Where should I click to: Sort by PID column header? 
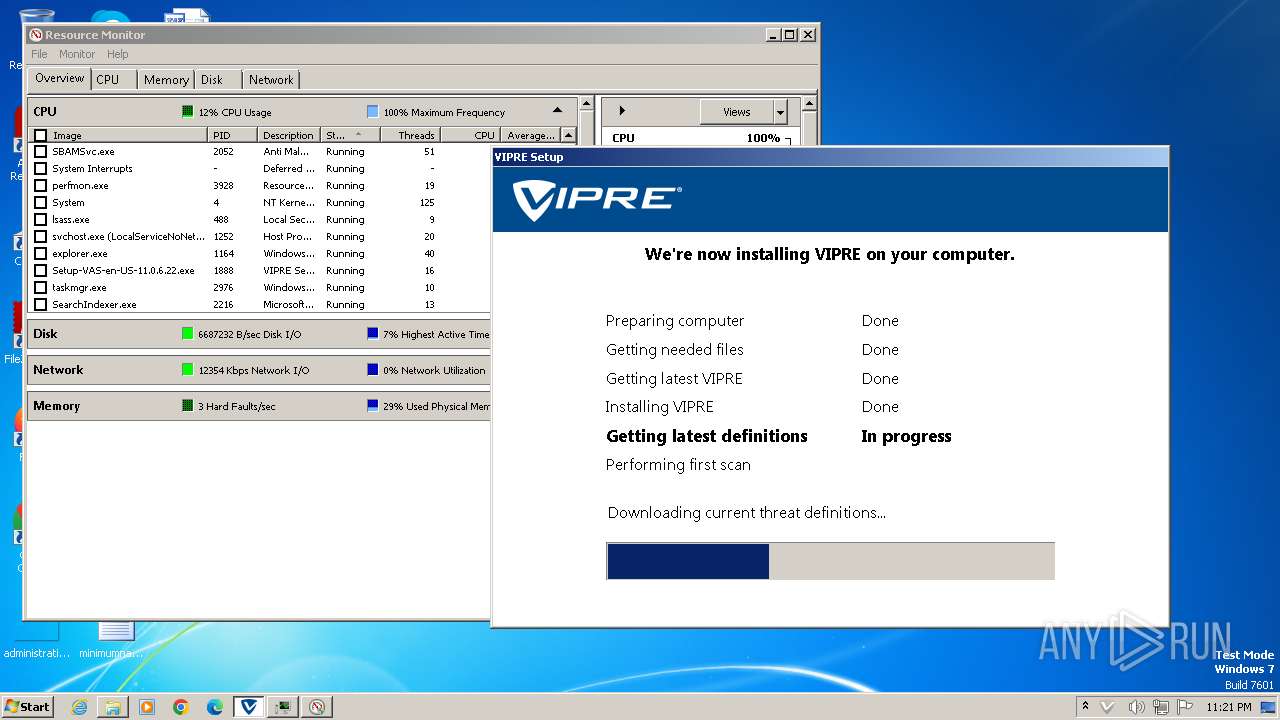point(232,135)
